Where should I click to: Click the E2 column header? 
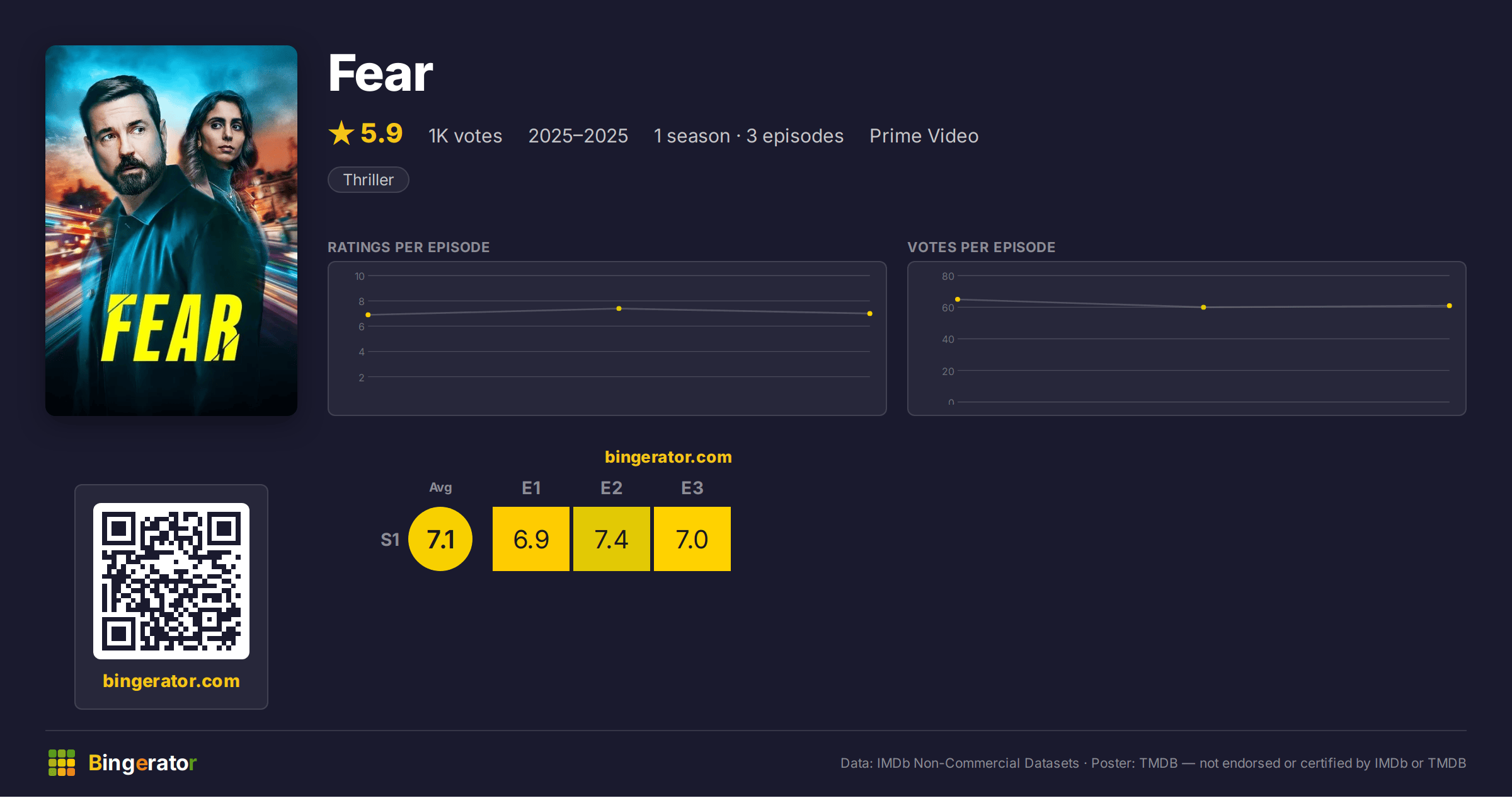(612, 488)
